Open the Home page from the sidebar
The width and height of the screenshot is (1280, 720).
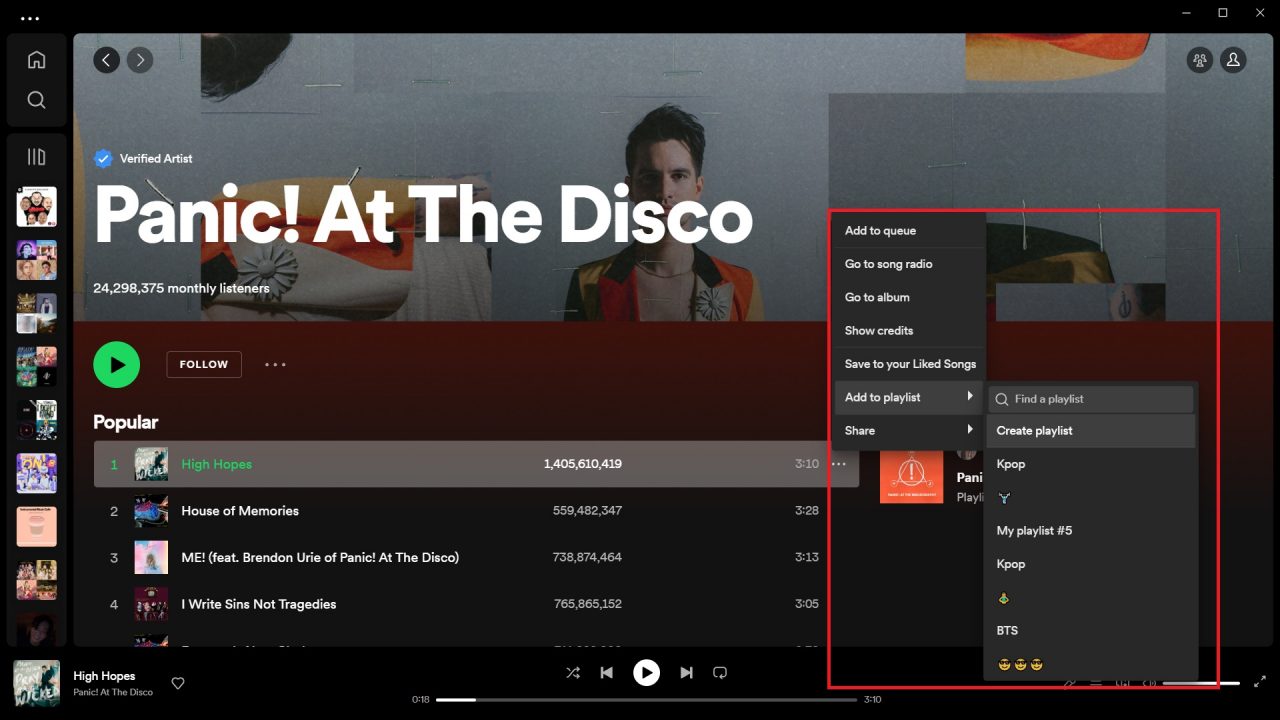tap(36, 59)
